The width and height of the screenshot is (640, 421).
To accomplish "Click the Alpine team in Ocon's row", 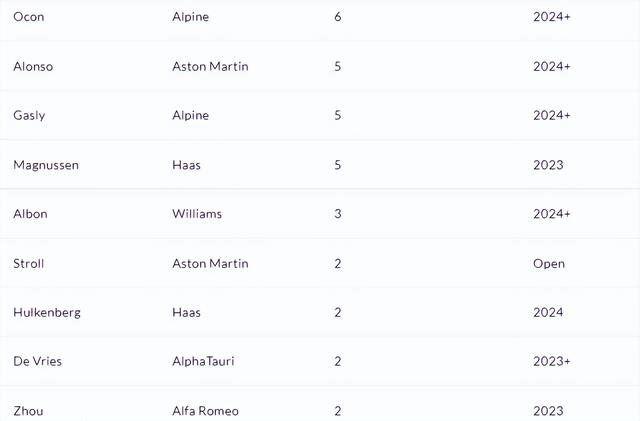I will 190,17.
